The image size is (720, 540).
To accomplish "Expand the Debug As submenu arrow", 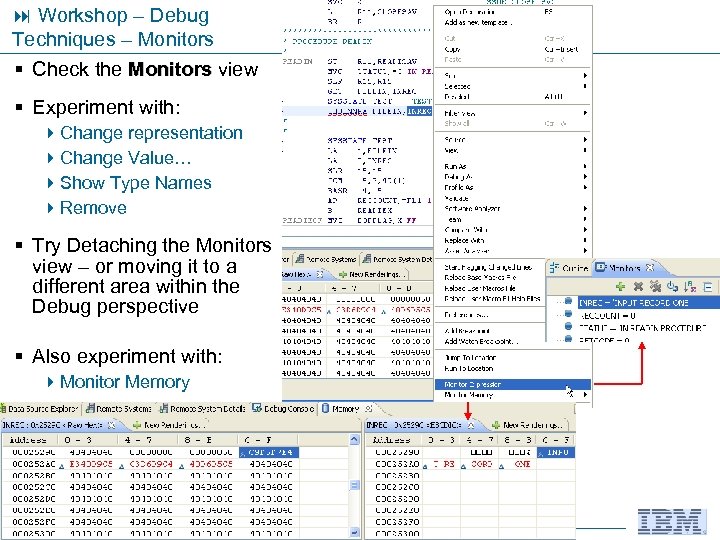I will 585,177.
